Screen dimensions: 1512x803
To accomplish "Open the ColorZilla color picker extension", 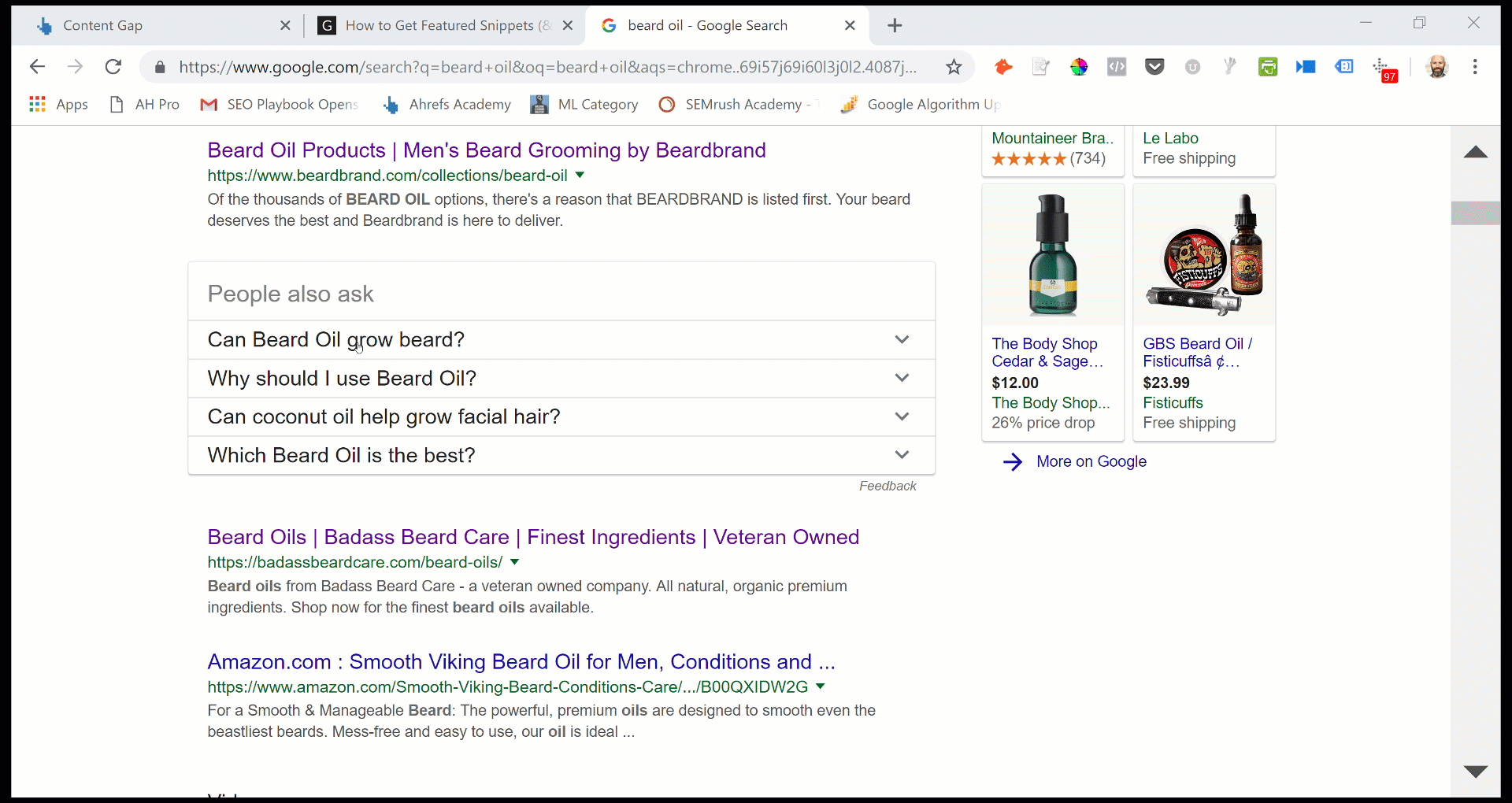I will coord(1080,67).
